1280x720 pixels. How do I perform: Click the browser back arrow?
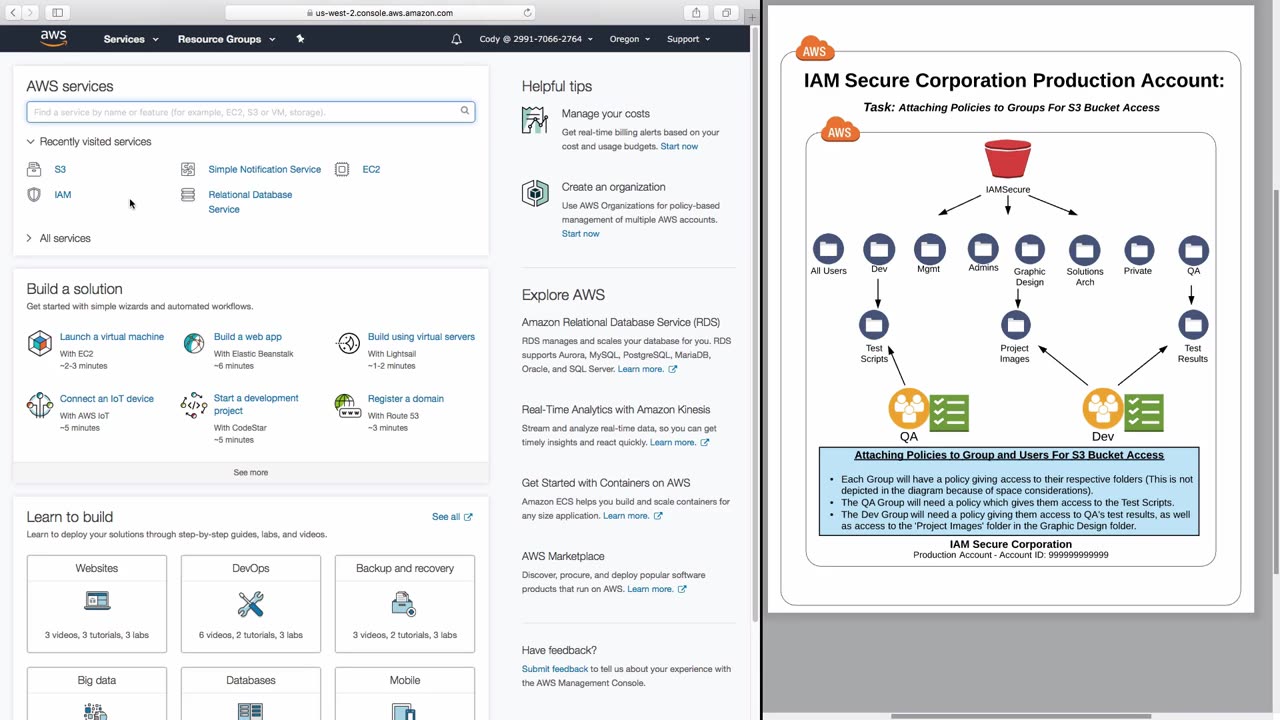14,13
